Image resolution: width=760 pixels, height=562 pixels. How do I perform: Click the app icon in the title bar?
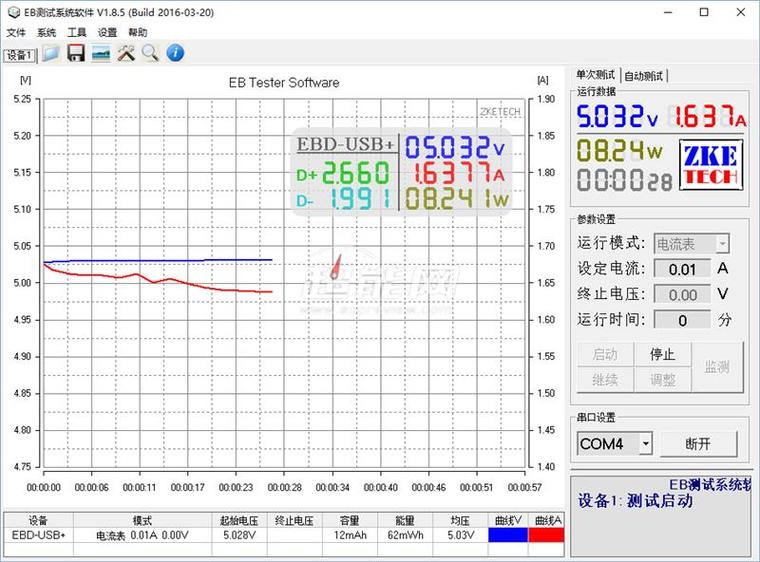click(14, 13)
